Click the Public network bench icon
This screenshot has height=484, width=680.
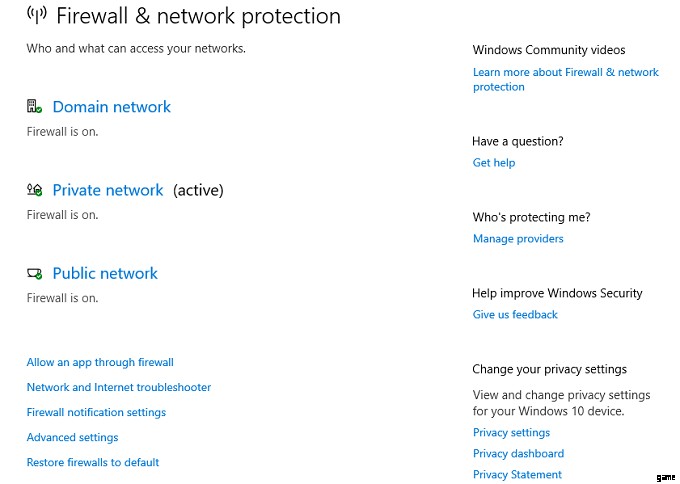[34, 273]
